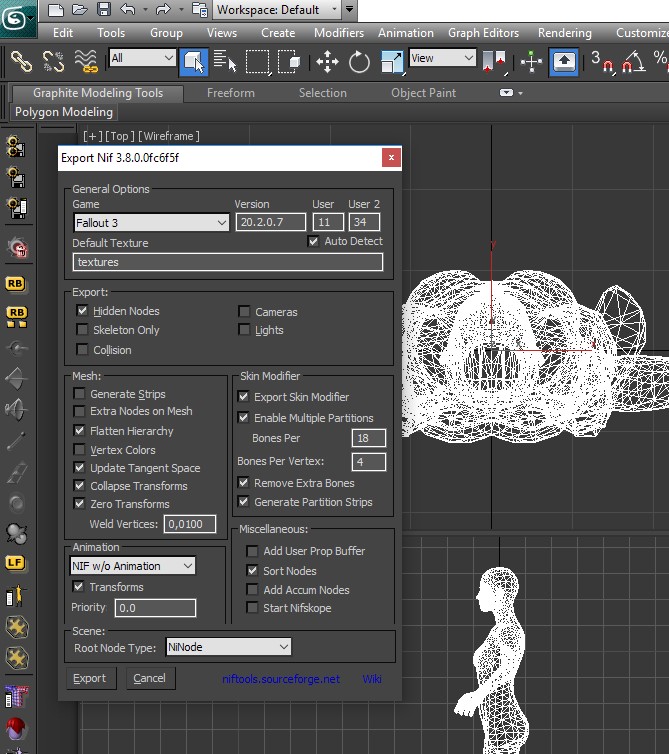Enable the Start Nifskope checkbox
Viewport: 669px width, 754px height.
point(252,607)
